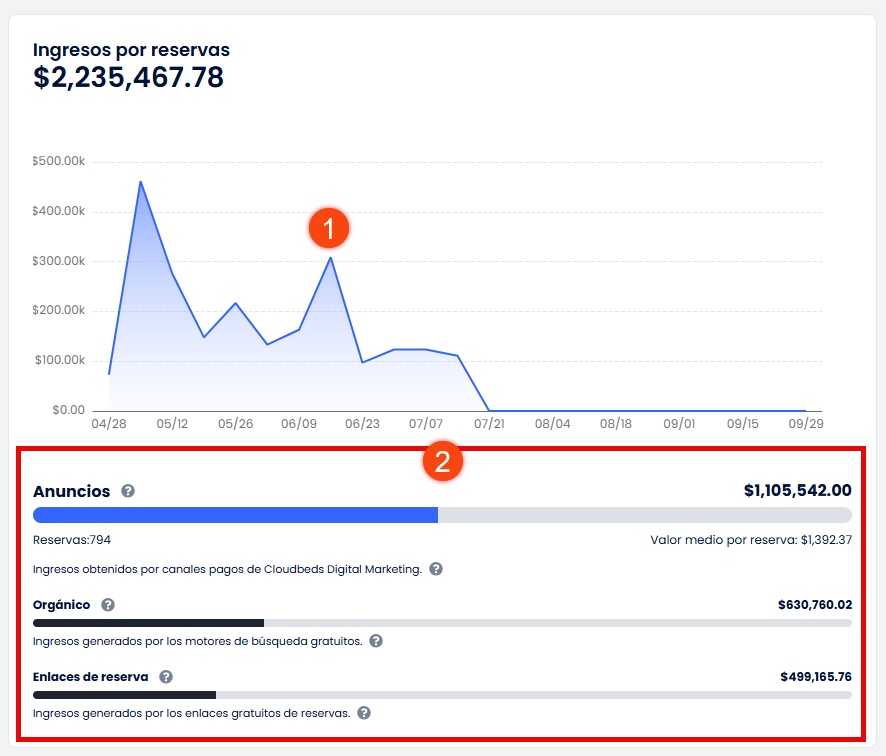Click the Enlaces de reserva progress bar
The width and height of the screenshot is (886, 756).
coord(125,695)
